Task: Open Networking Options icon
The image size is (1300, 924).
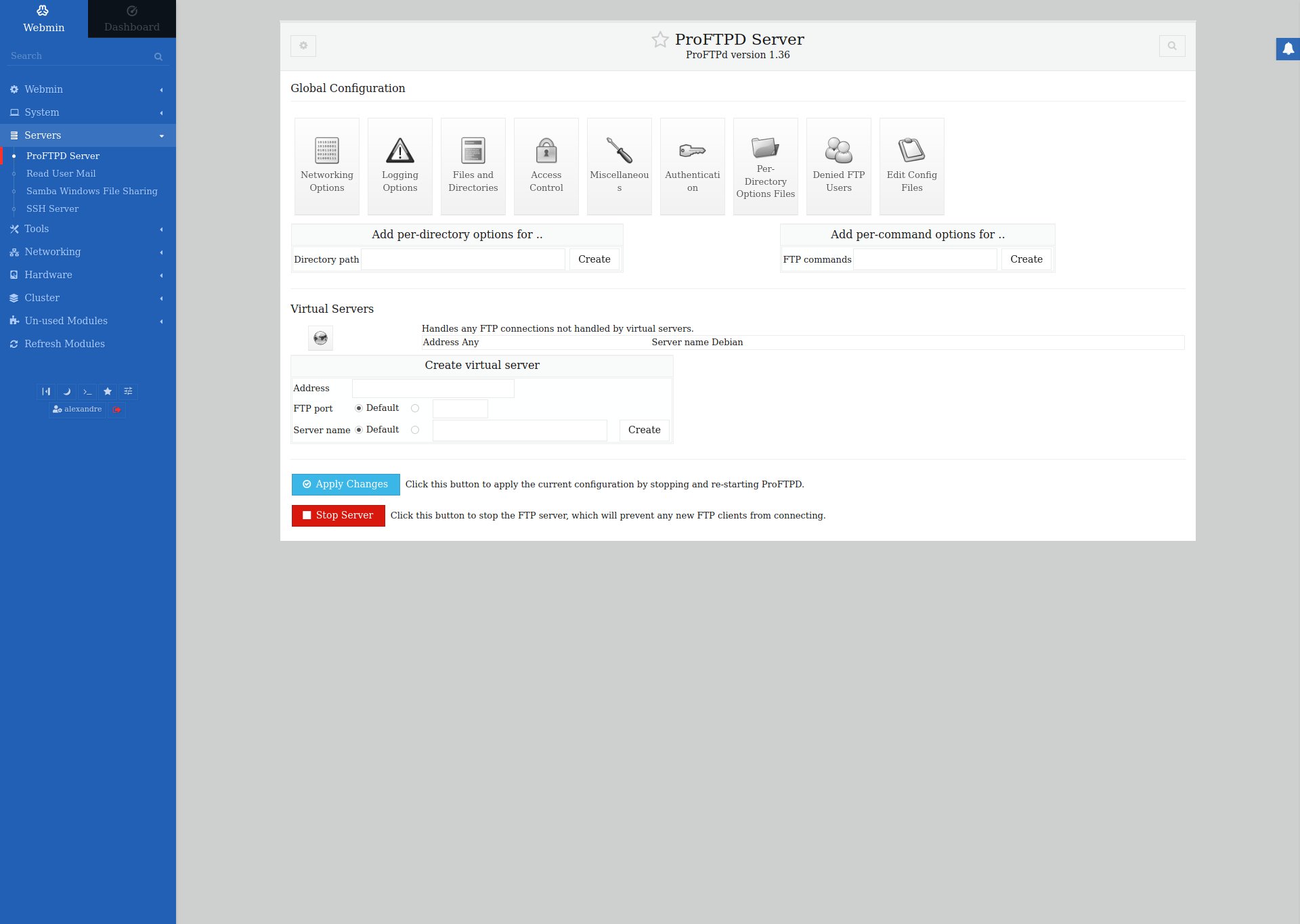Action: (x=327, y=151)
